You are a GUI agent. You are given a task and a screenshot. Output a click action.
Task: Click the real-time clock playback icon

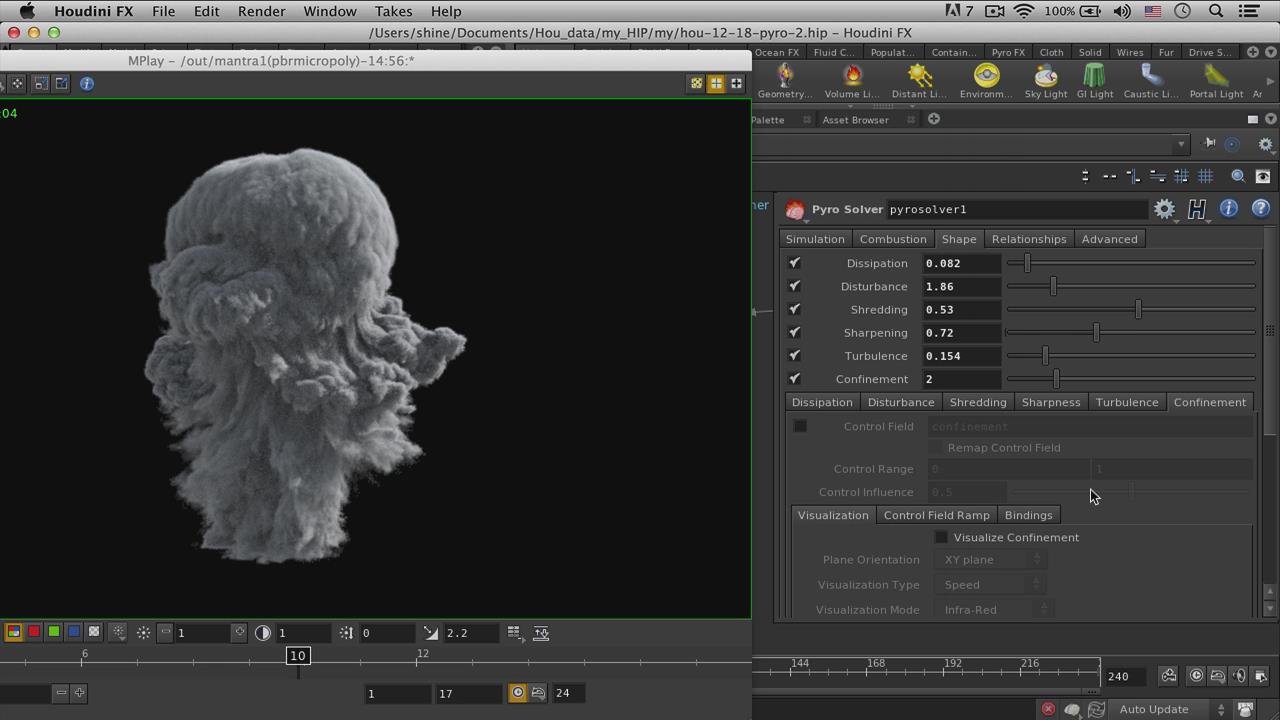[1196, 676]
